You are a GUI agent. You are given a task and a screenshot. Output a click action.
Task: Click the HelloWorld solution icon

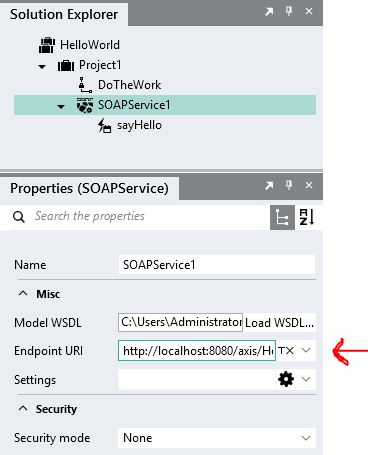pyautogui.click(x=47, y=45)
